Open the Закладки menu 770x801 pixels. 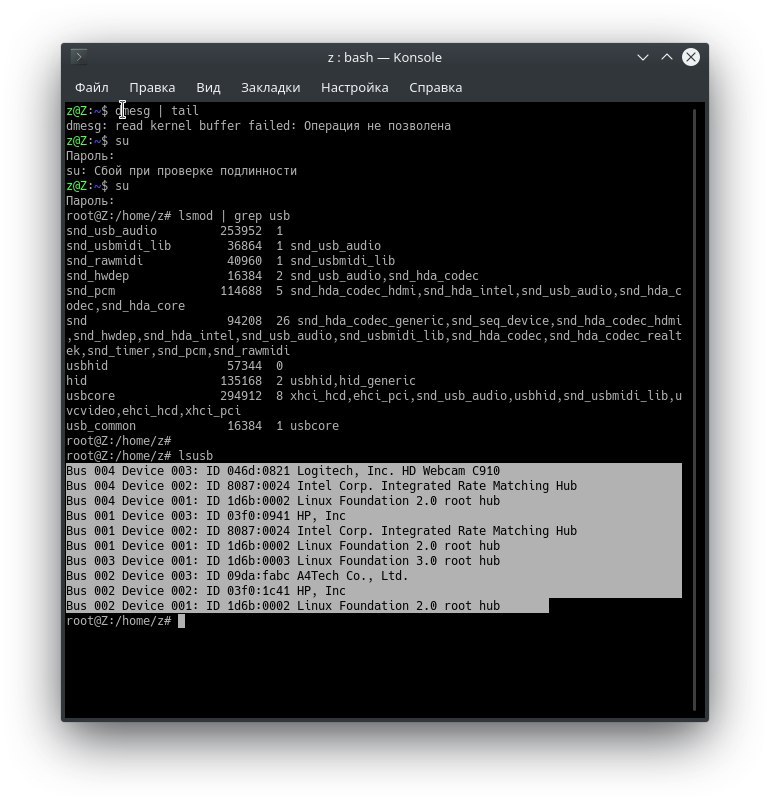tap(271, 87)
